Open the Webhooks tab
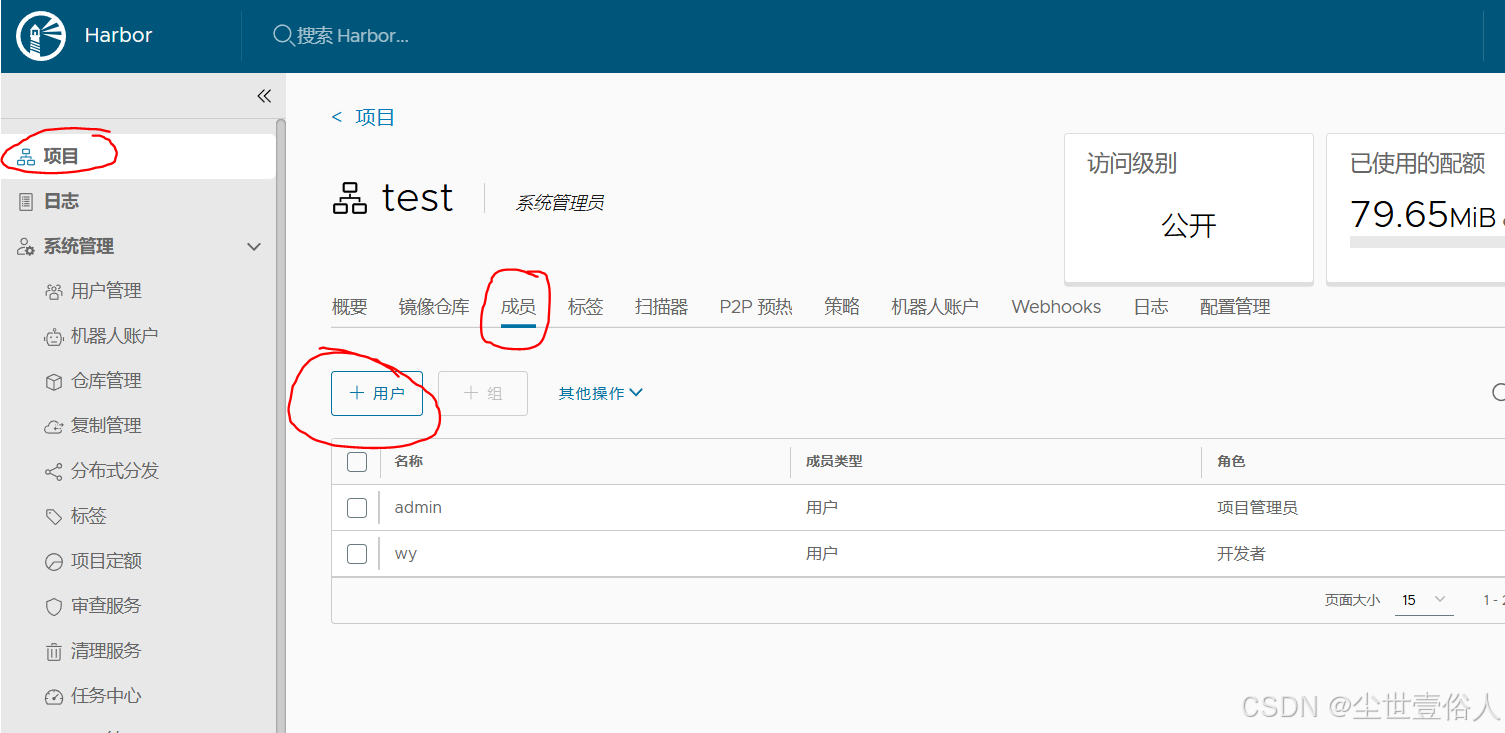The height and width of the screenshot is (733, 1505). (1056, 307)
